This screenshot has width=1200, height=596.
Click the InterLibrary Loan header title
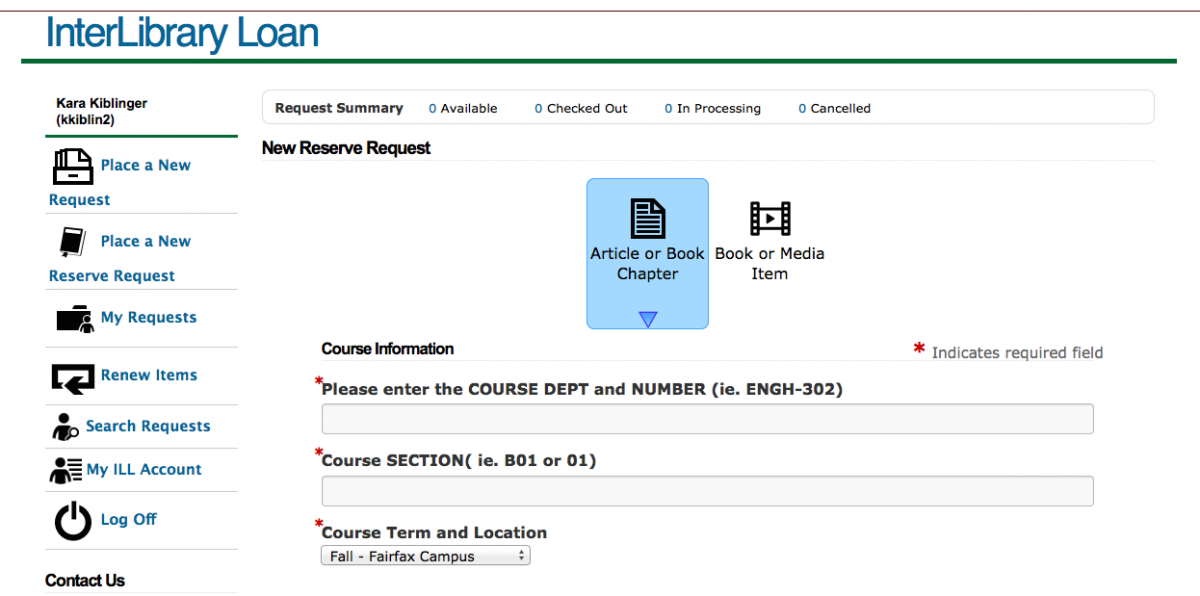pos(182,33)
